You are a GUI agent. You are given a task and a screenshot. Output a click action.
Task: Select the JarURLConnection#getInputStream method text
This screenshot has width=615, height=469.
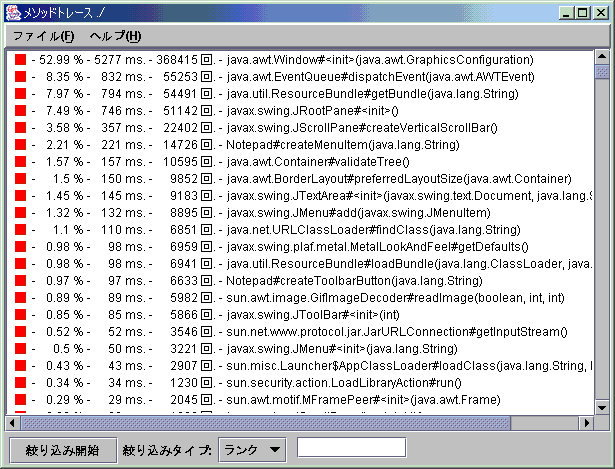397,332
